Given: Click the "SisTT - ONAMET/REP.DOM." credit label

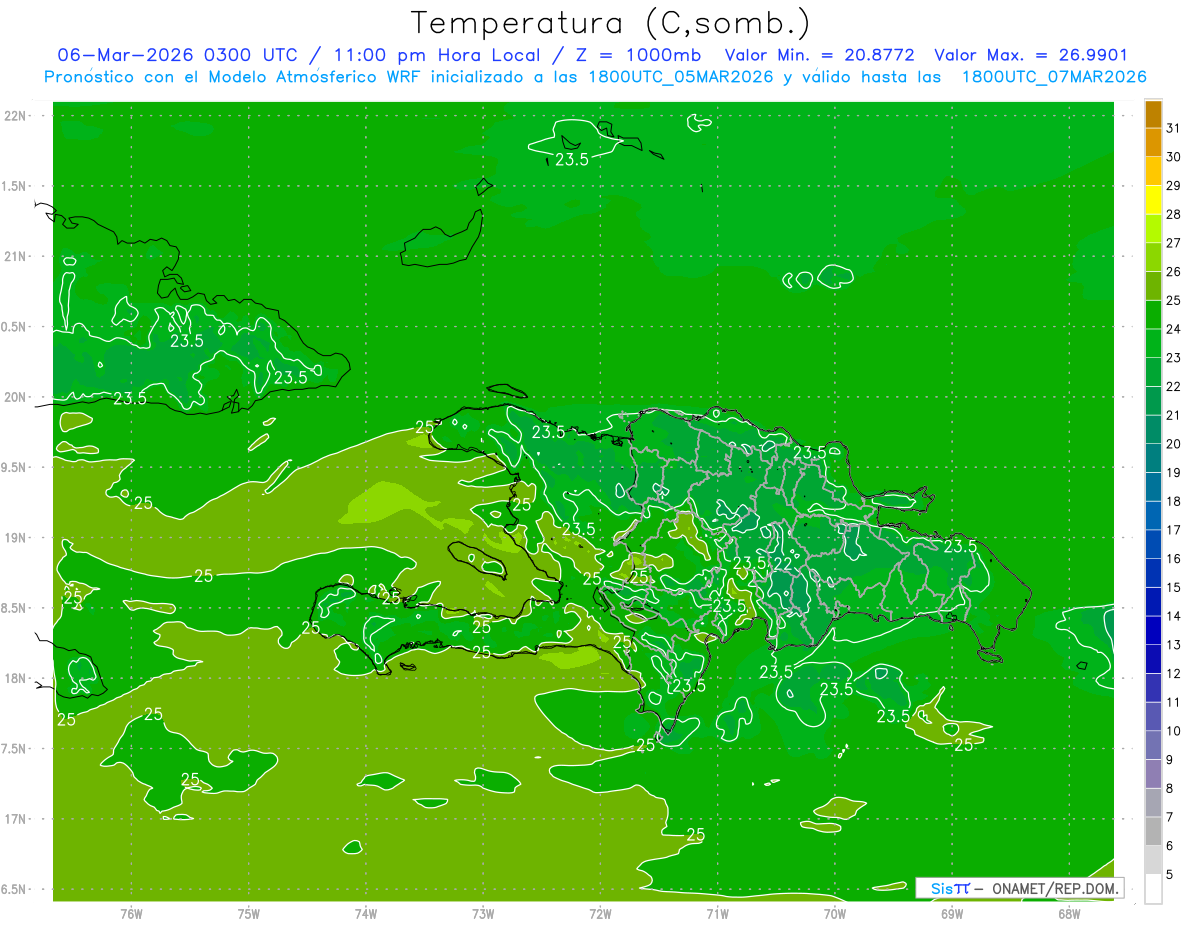Looking at the screenshot, I should 1019,888.
